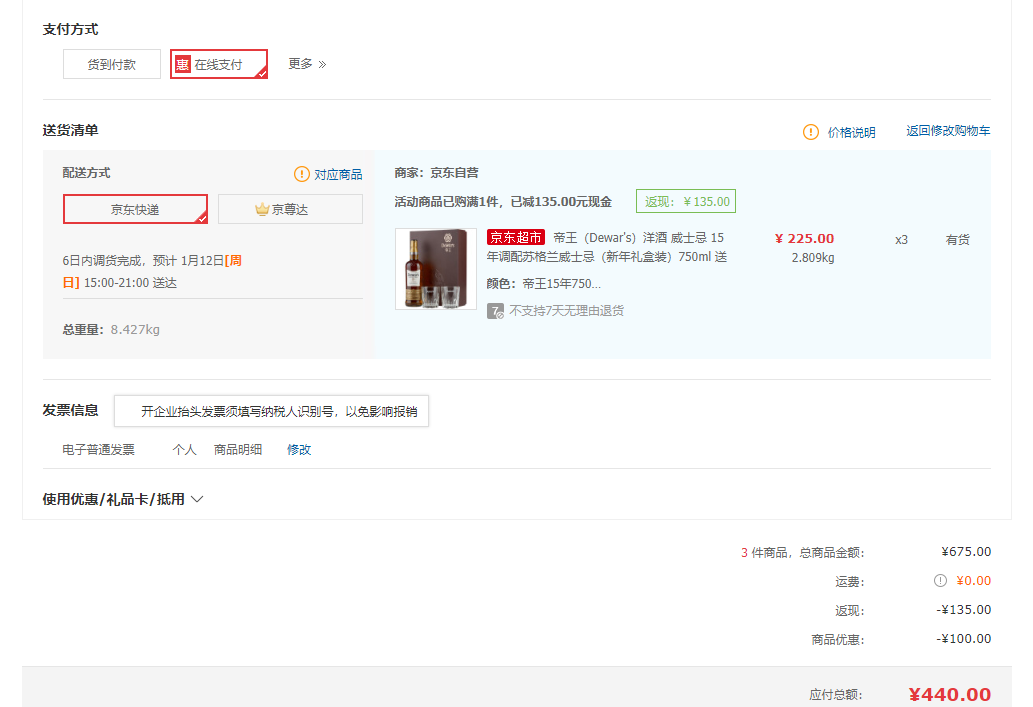Screen dimensions: 1033x707
Task: Click the 总重量 8.427kg text
Action: (x=111, y=329)
